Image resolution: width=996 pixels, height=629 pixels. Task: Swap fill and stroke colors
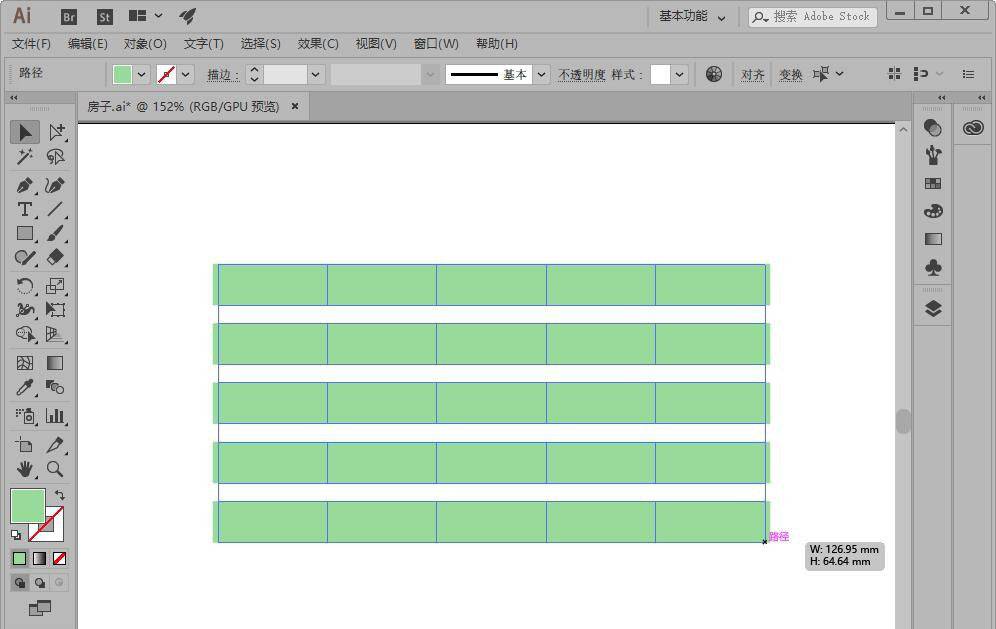click(x=60, y=495)
